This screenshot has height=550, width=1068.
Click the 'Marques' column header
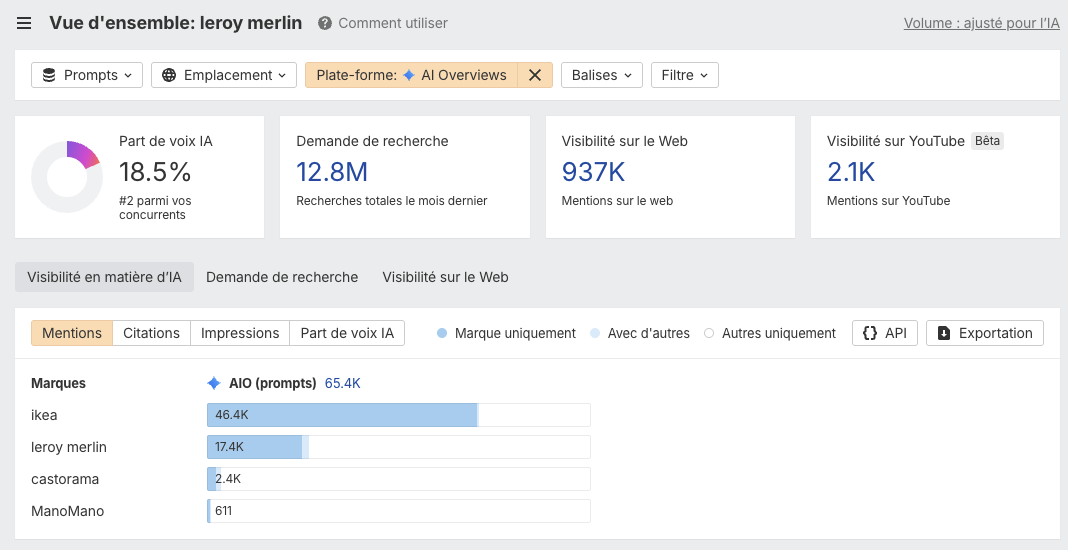coord(59,383)
